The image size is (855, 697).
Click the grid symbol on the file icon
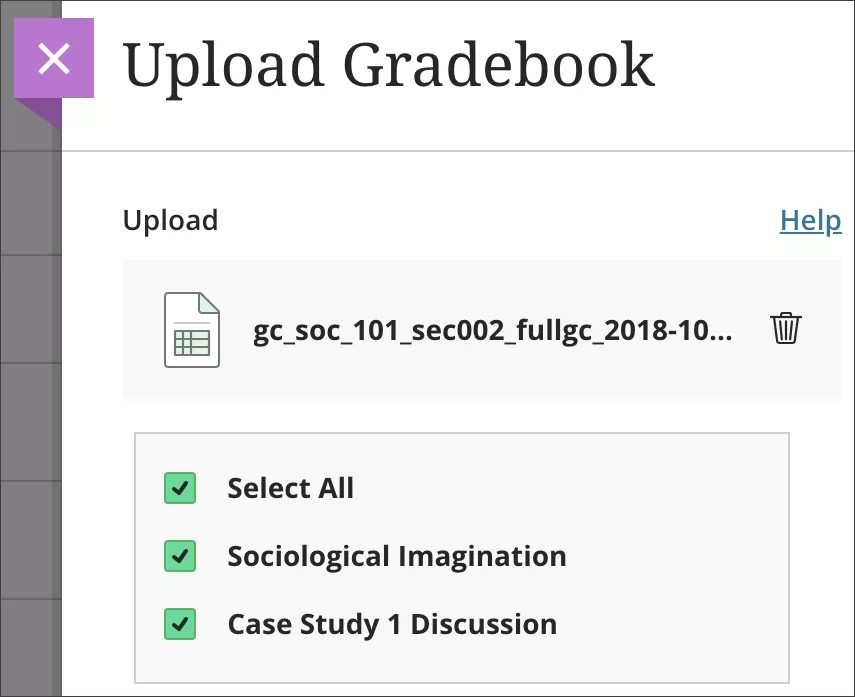pyautogui.click(x=192, y=345)
